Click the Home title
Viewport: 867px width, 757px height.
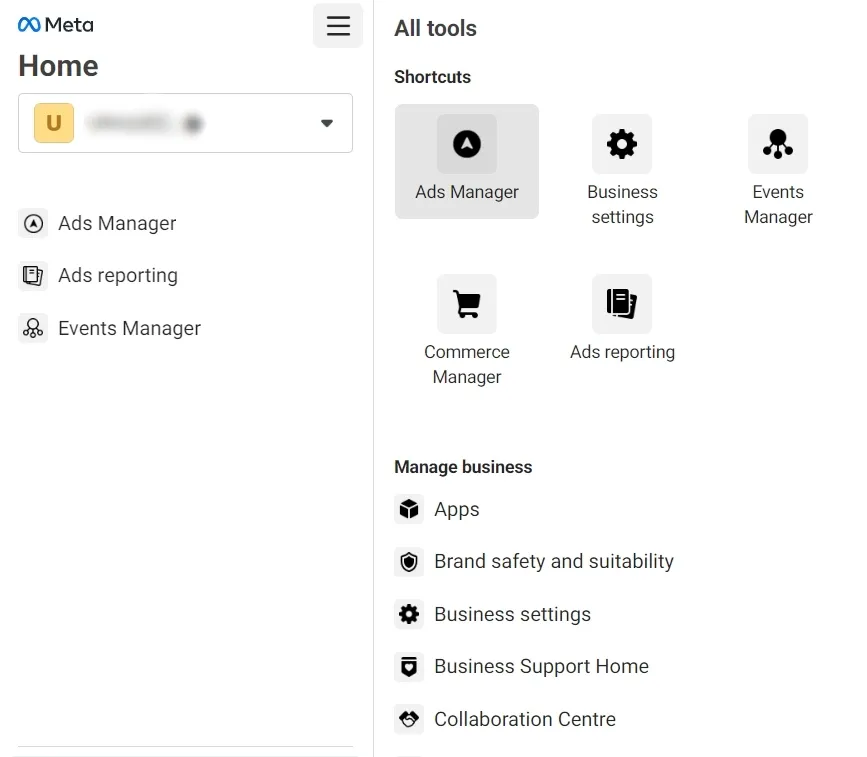[x=58, y=66]
